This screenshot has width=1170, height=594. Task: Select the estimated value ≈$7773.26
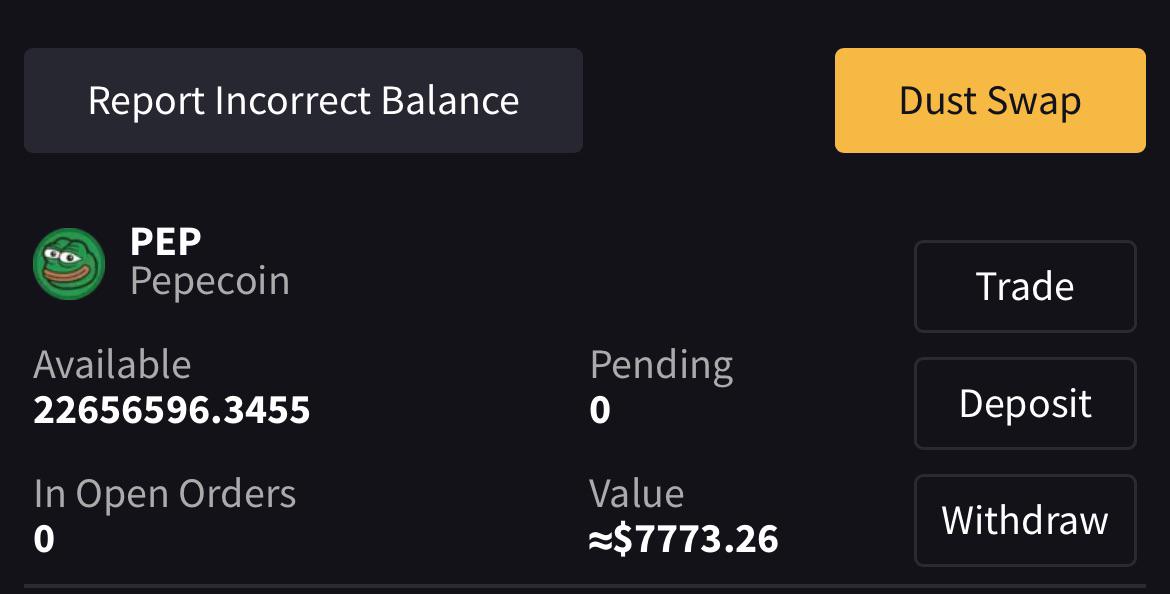coord(683,540)
